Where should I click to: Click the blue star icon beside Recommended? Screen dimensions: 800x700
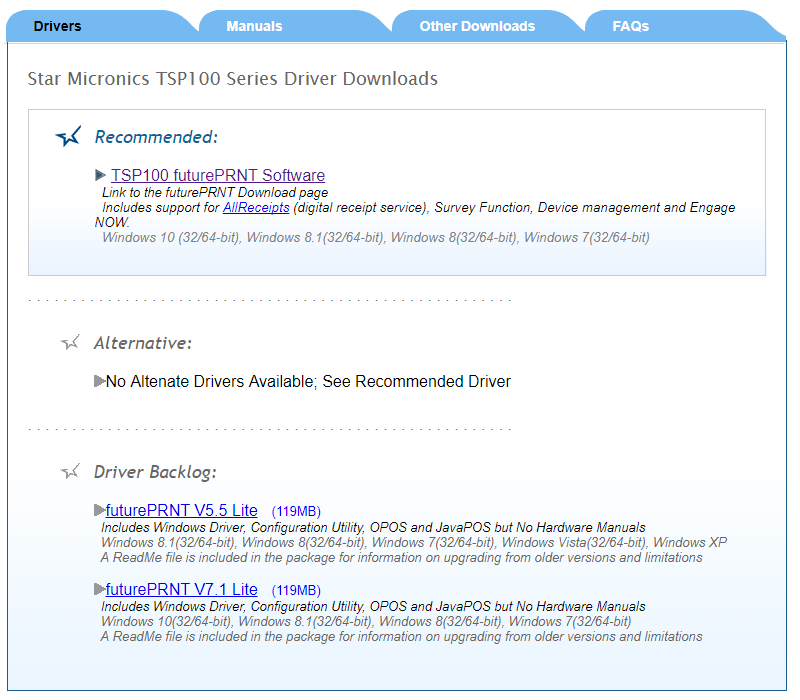[68, 136]
